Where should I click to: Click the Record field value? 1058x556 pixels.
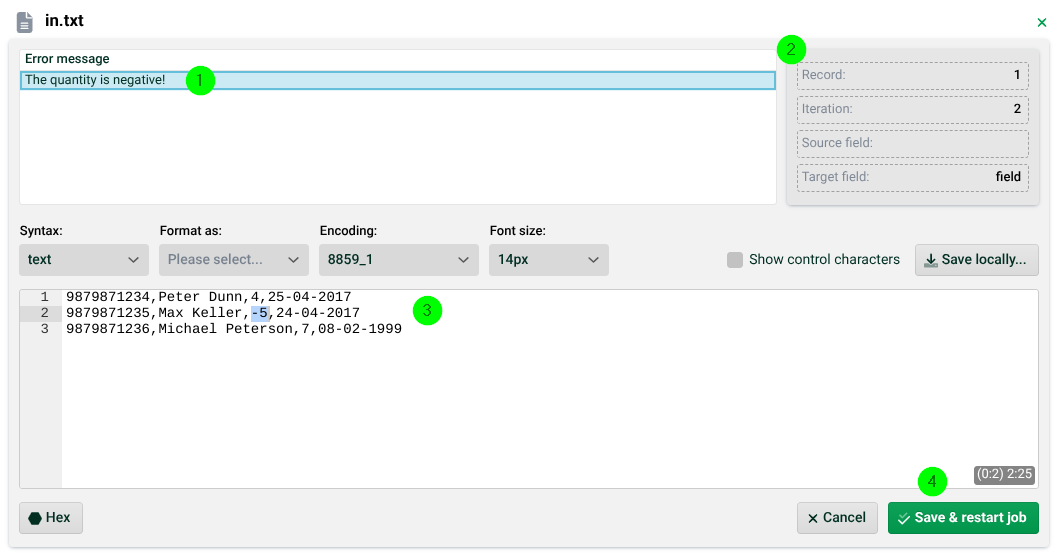point(1017,75)
